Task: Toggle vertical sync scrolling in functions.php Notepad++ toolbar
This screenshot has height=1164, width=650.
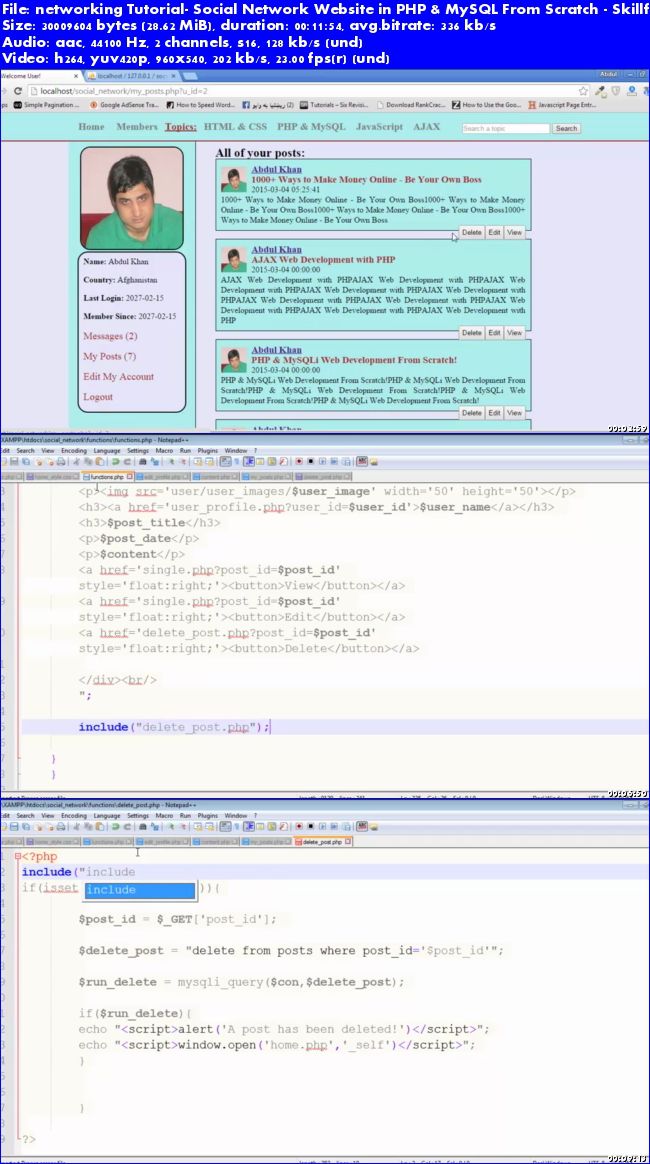Action: [196, 461]
